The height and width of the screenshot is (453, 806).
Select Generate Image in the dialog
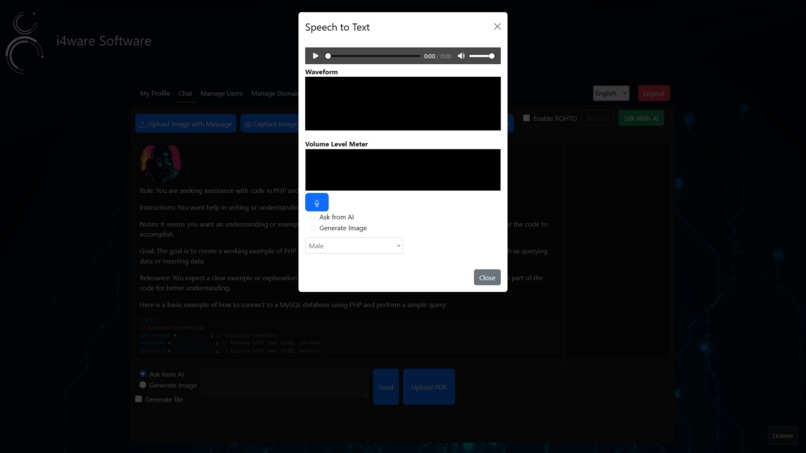[313, 228]
